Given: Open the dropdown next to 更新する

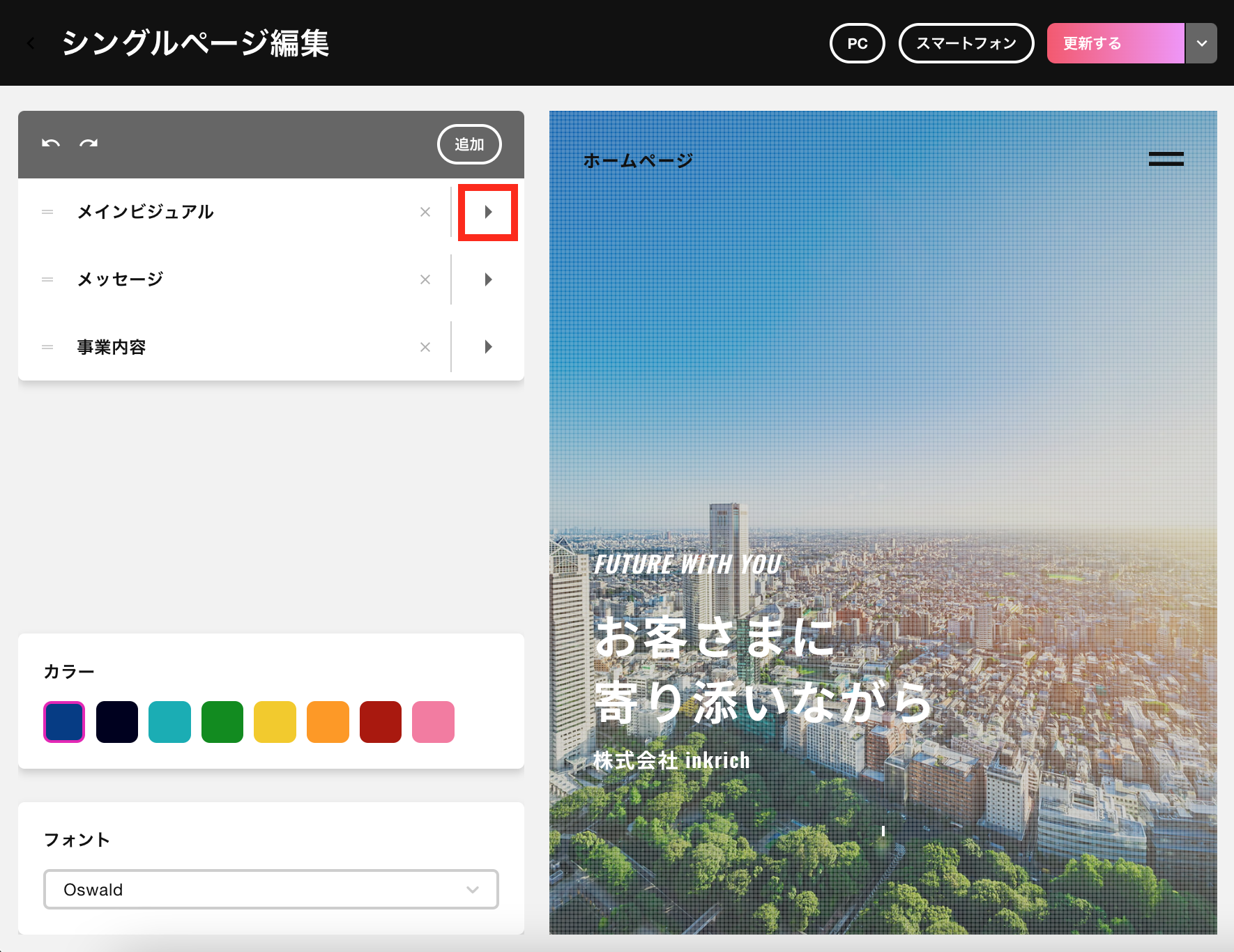Looking at the screenshot, I should coord(1201,43).
